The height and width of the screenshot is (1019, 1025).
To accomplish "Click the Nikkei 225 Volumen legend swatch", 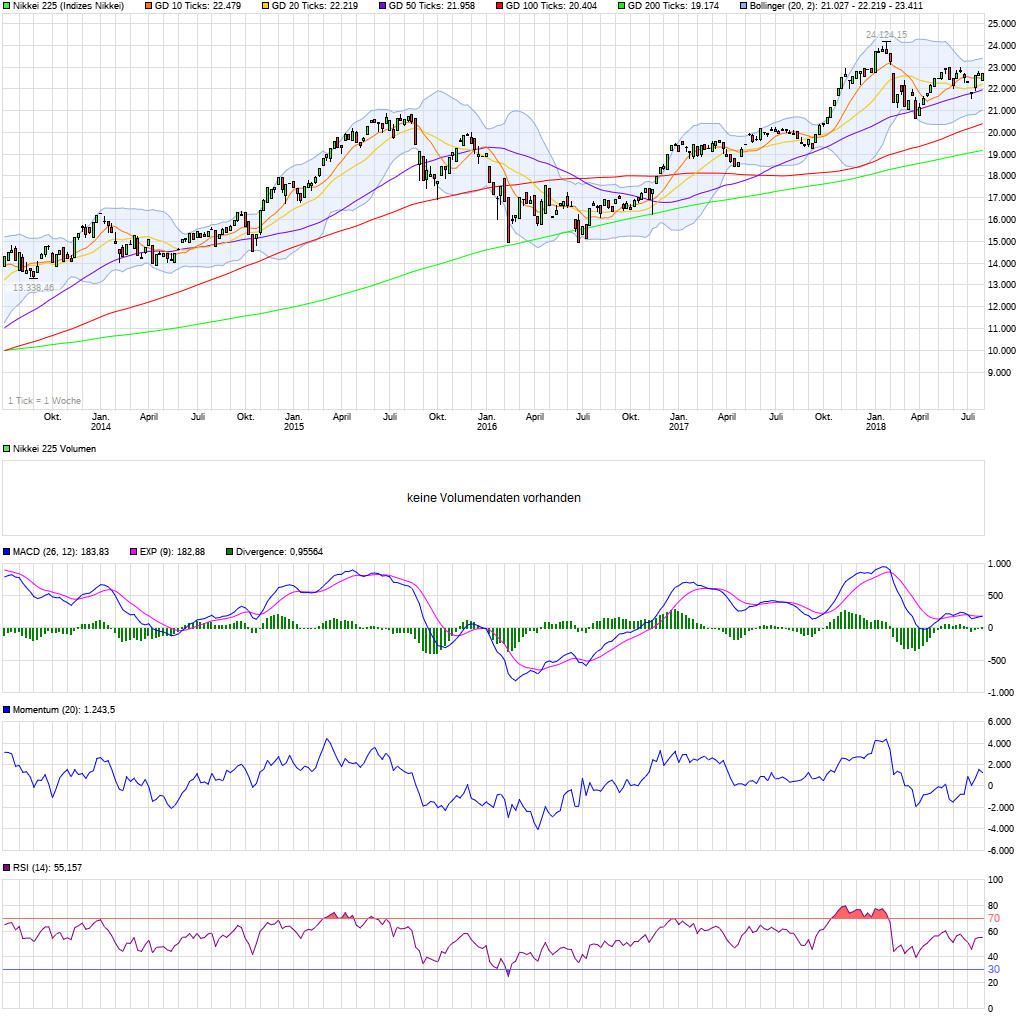I will [x=7, y=449].
